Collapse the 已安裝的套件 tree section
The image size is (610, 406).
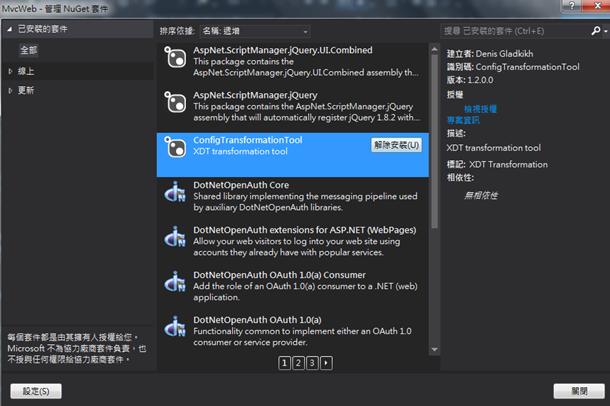[10, 29]
